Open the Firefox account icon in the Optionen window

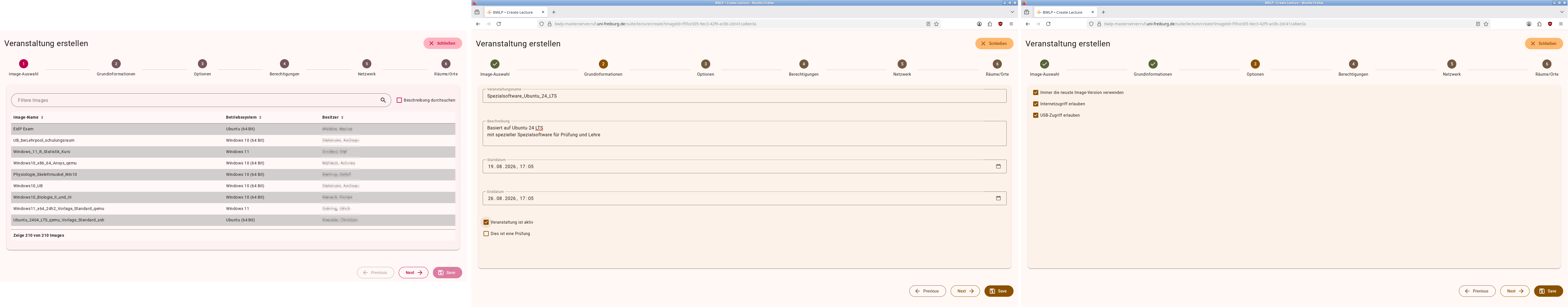coord(1529,24)
